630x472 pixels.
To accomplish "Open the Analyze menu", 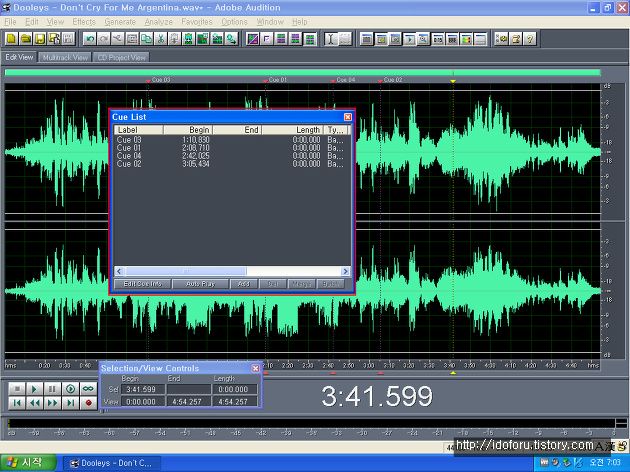I will coord(158,22).
